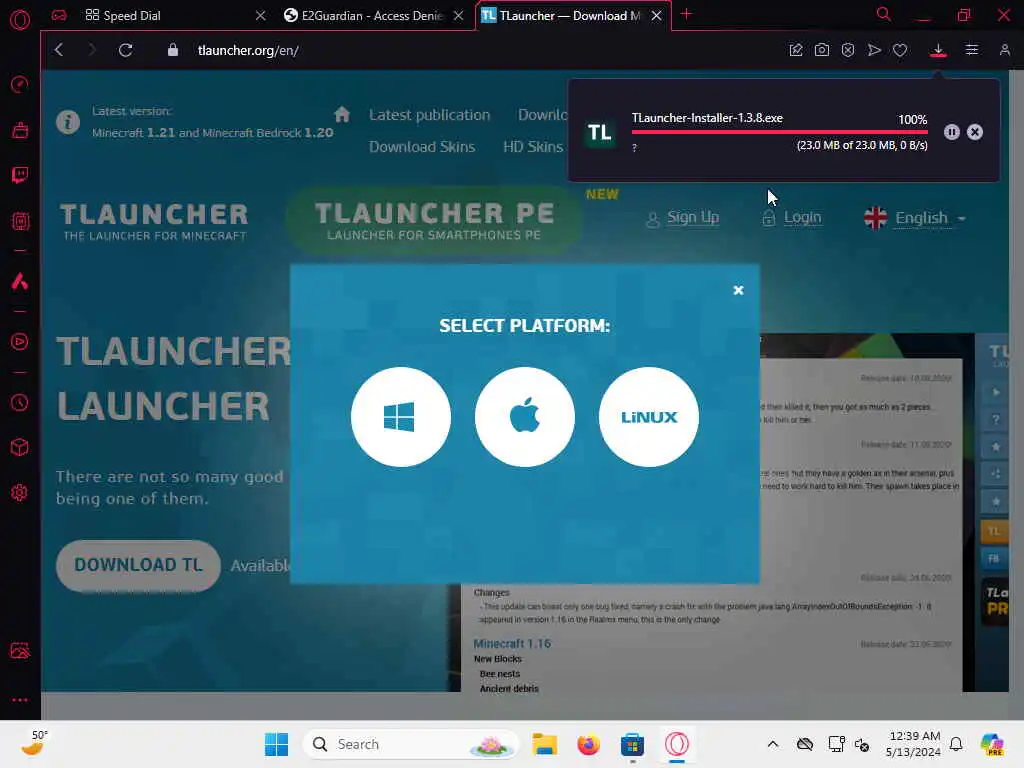The width and height of the screenshot is (1024, 768).
Task: Click the sidebar three-dots more button
Action: click(x=20, y=699)
